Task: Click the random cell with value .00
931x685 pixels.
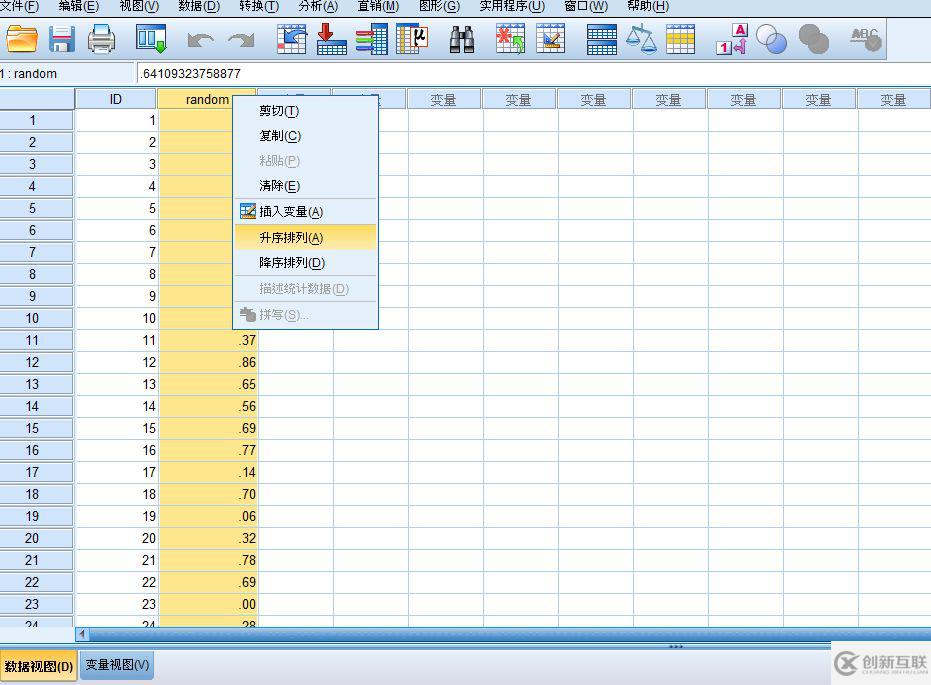Action: [x=208, y=604]
